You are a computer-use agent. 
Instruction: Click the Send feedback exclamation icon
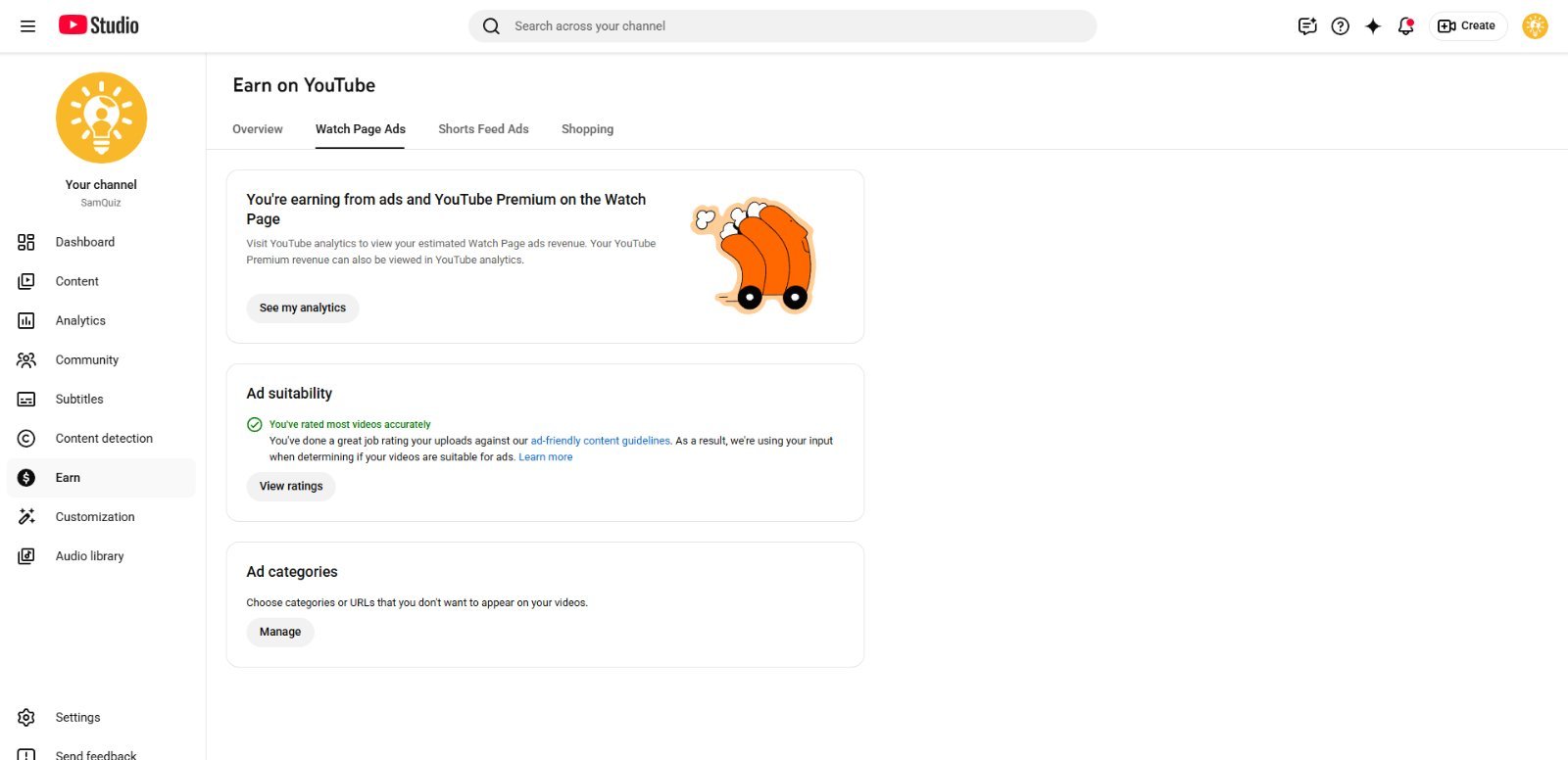pyautogui.click(x=26, y=754)
